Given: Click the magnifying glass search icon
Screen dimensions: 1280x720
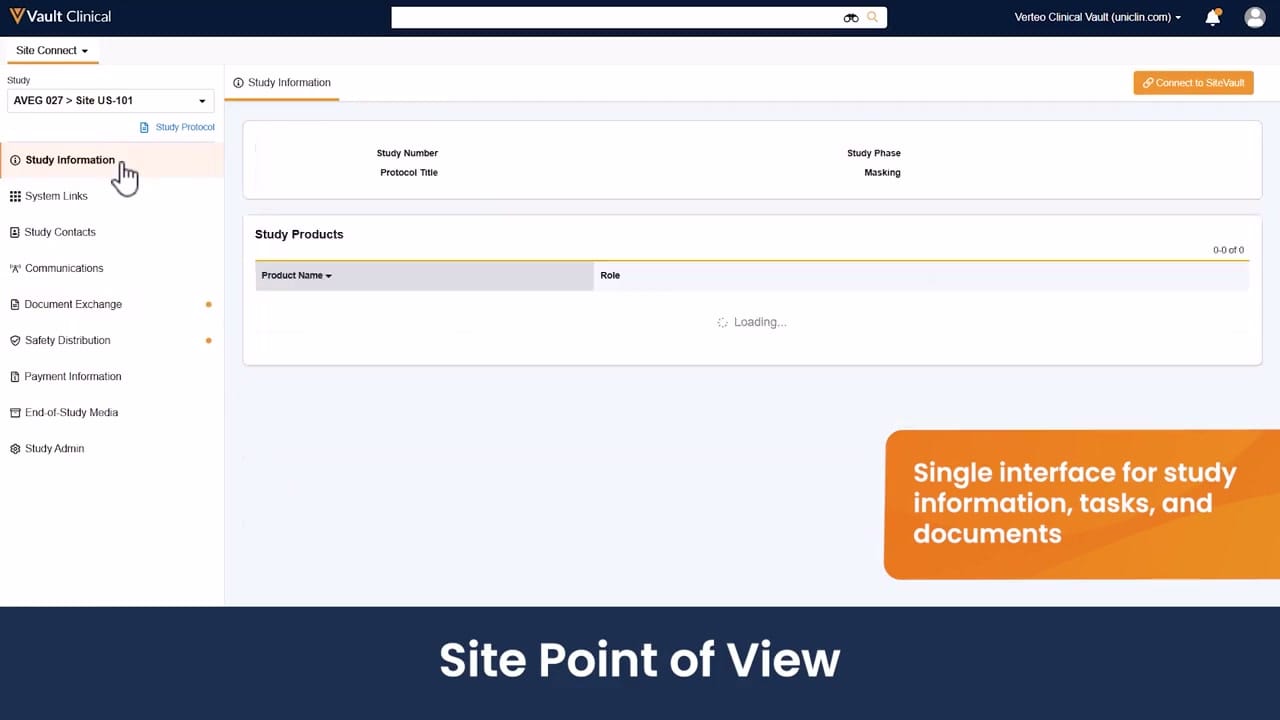Looking at the screenshot, I should point(872,17).
